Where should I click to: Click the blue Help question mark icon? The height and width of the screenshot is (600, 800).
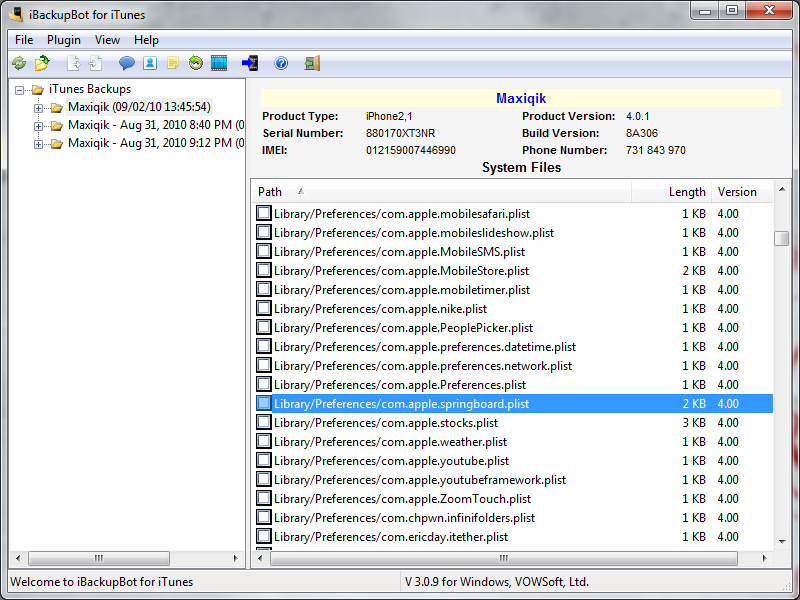coord(281,63)
